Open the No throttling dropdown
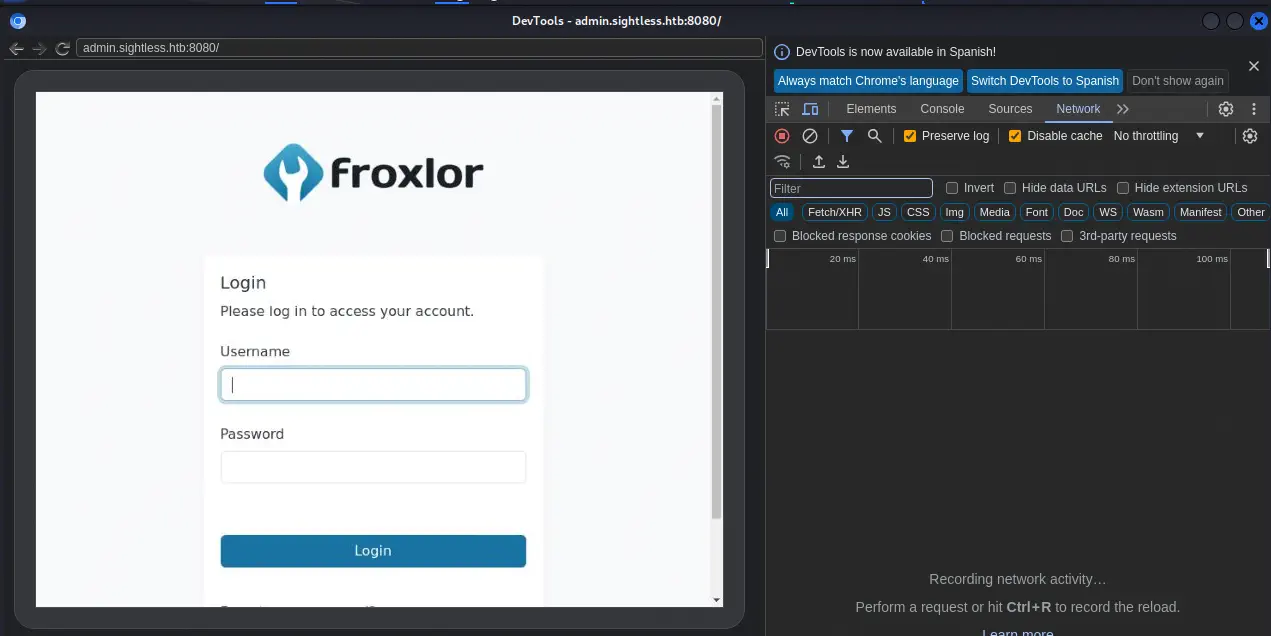Image resolution: width=1271 pixels, height=636 pixels. pos(1158,136)
